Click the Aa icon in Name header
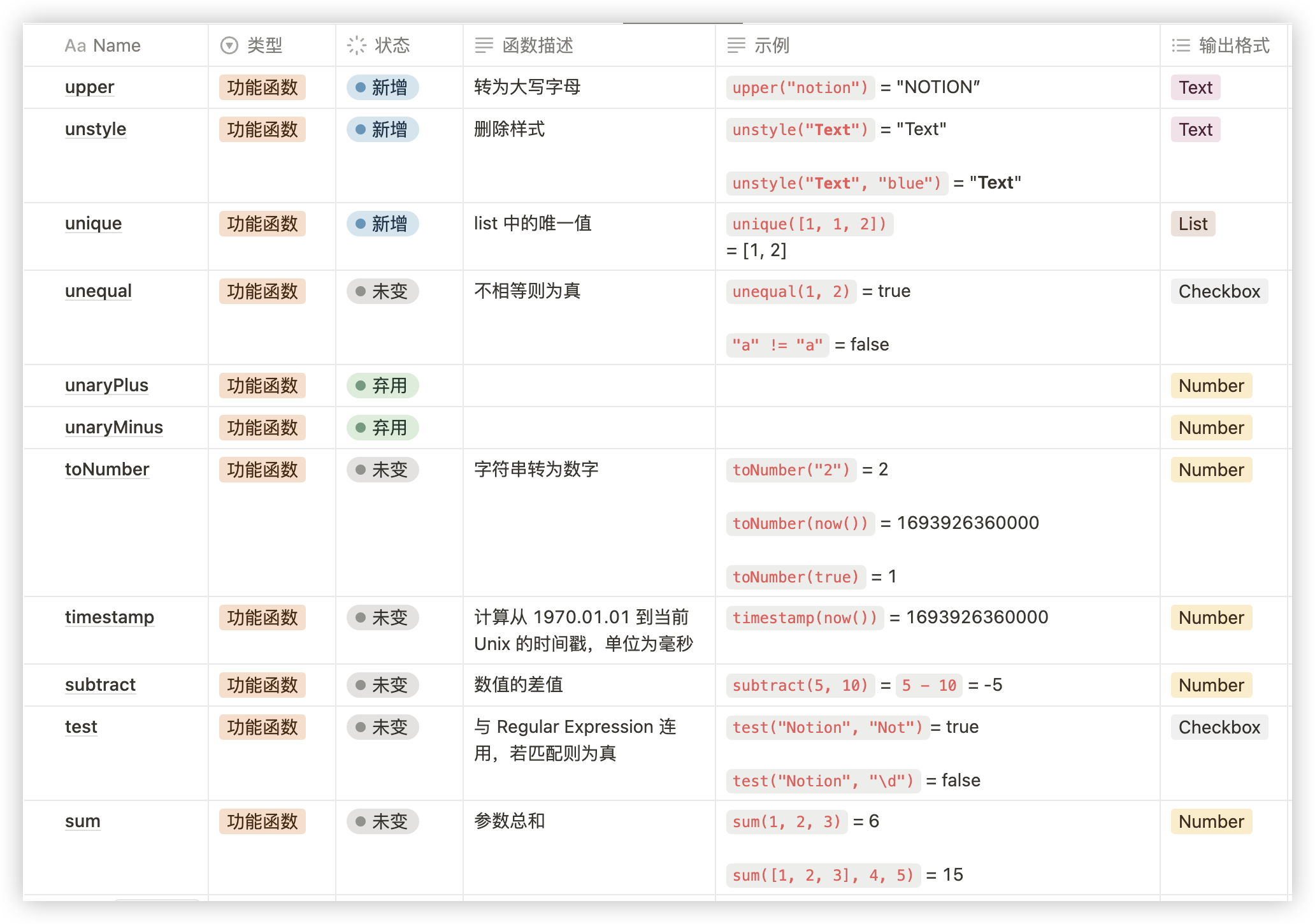This screenshot has width=1315, height=924. point(75,46)
